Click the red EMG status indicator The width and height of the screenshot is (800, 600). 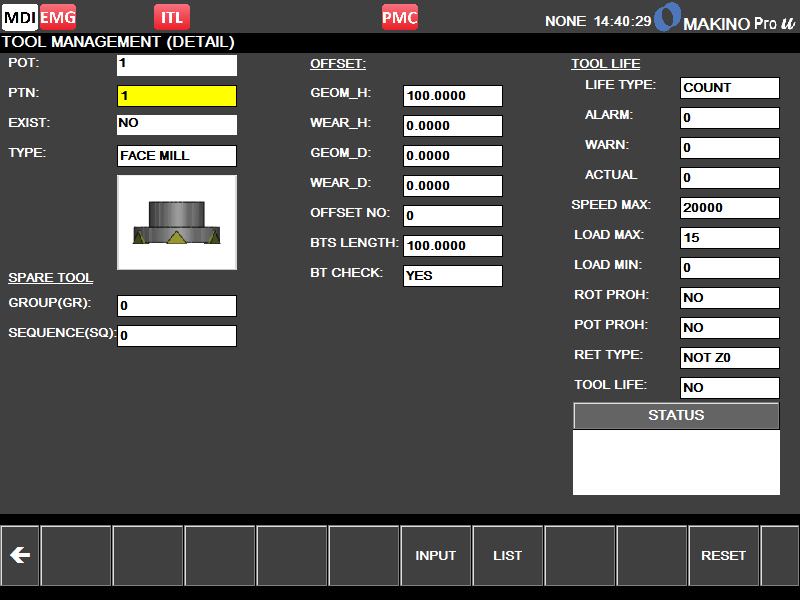point(58,17)
